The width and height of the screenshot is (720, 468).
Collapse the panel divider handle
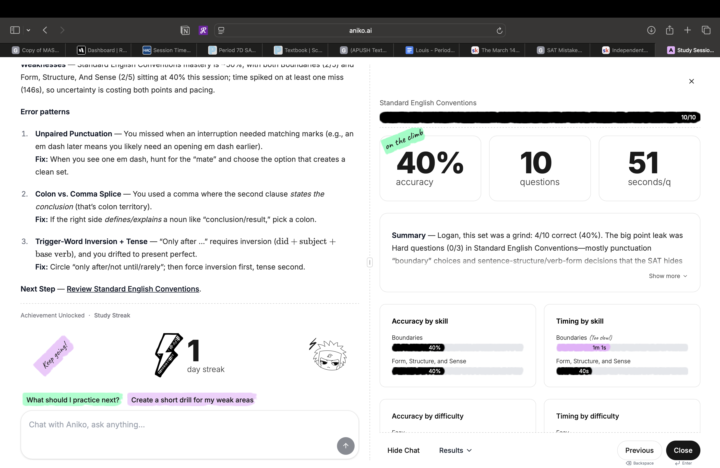pos(370,263)
